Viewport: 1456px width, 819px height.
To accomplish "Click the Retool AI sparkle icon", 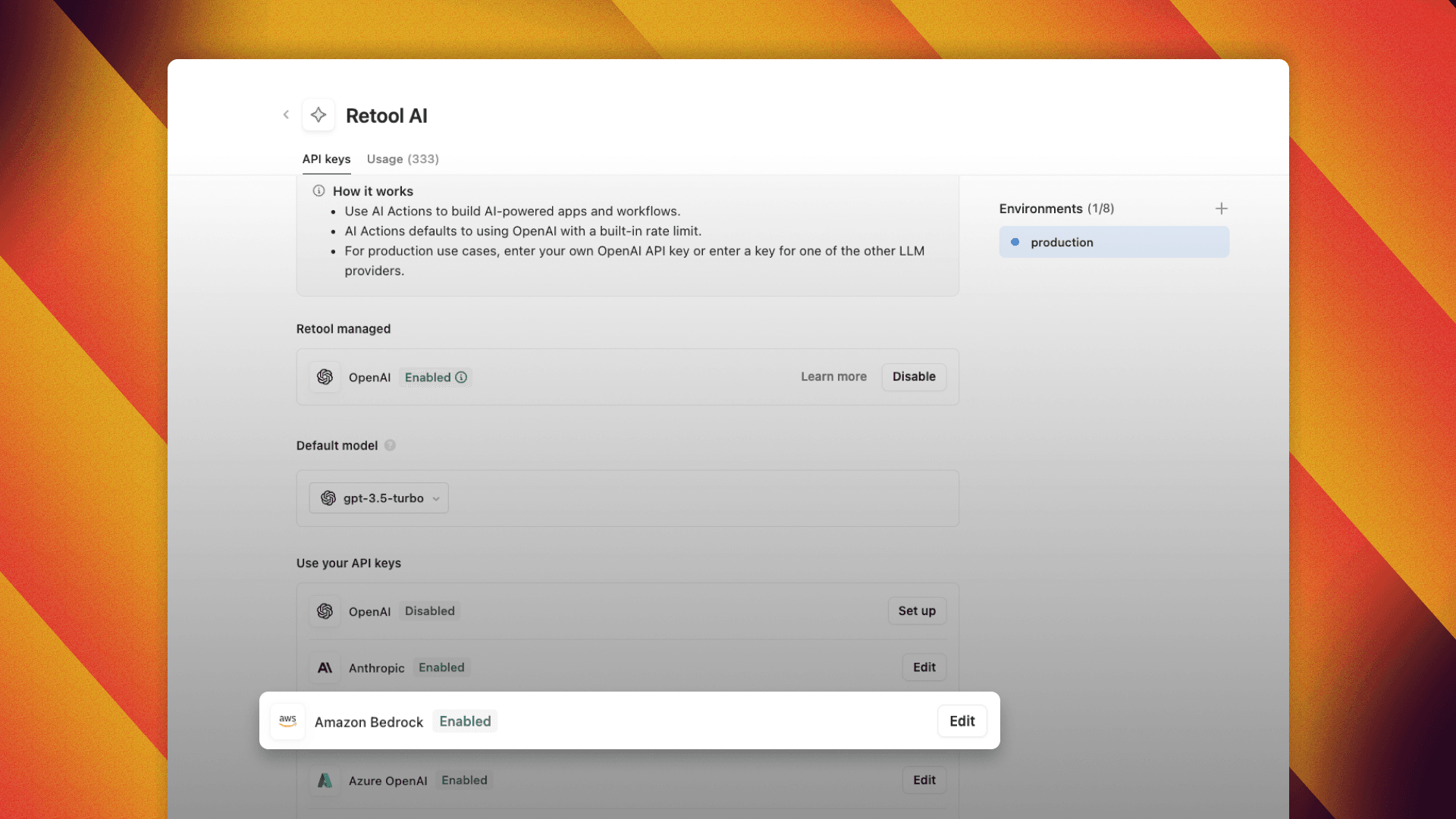I will (318, 115).
